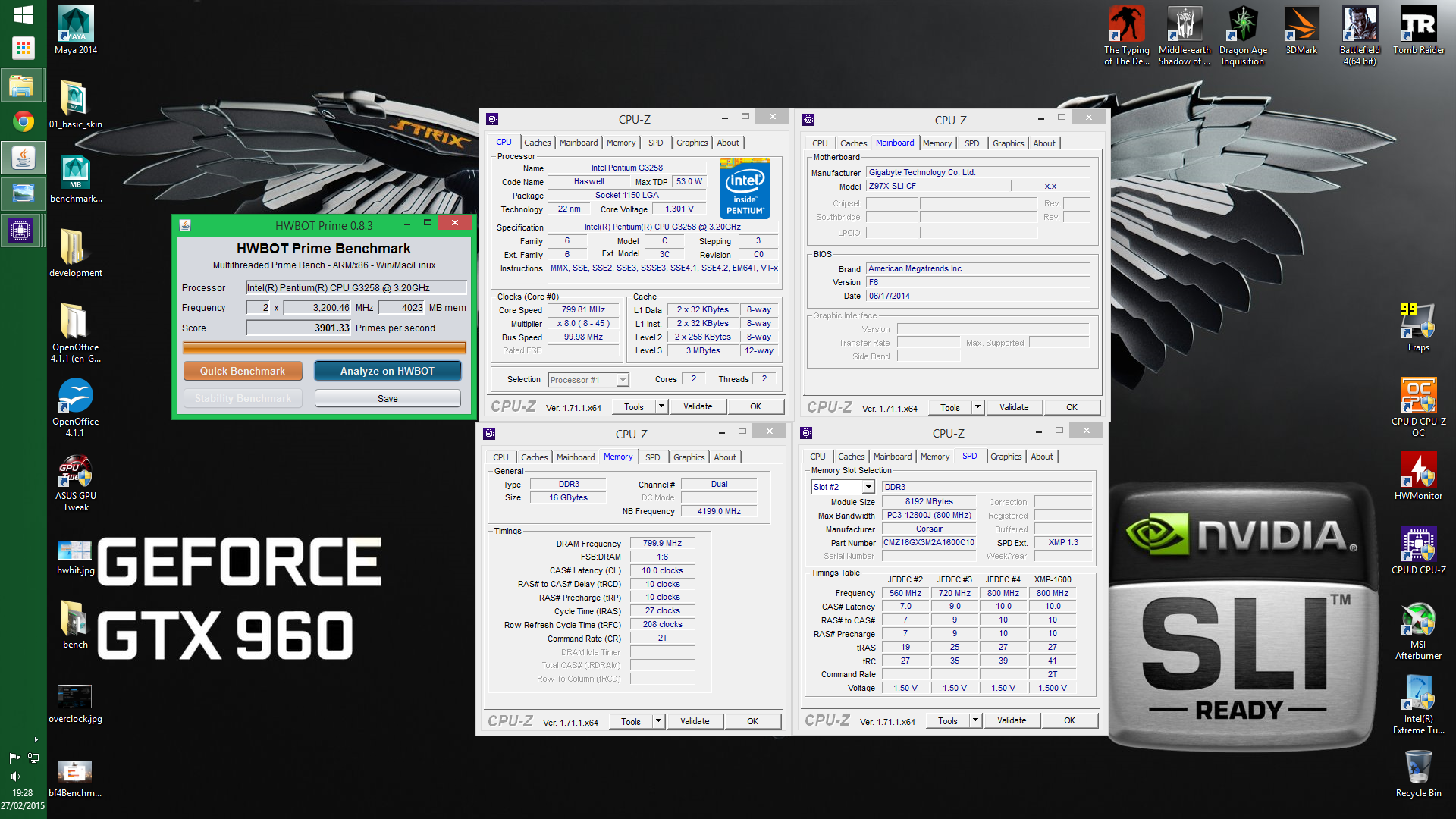The image size is (1456, 819).
Task: Launch MSI Afterburner shortcut
Action: coord(1418,629)
